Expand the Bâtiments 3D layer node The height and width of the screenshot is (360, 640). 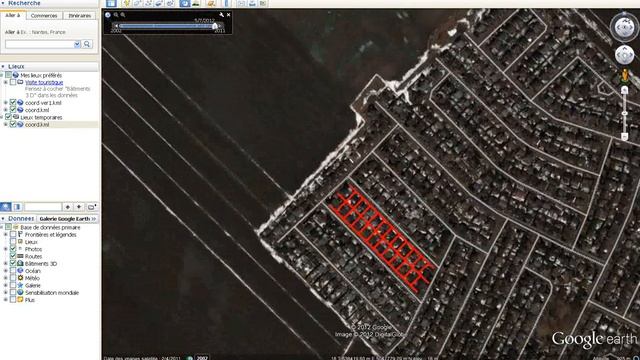coord(6,264)
